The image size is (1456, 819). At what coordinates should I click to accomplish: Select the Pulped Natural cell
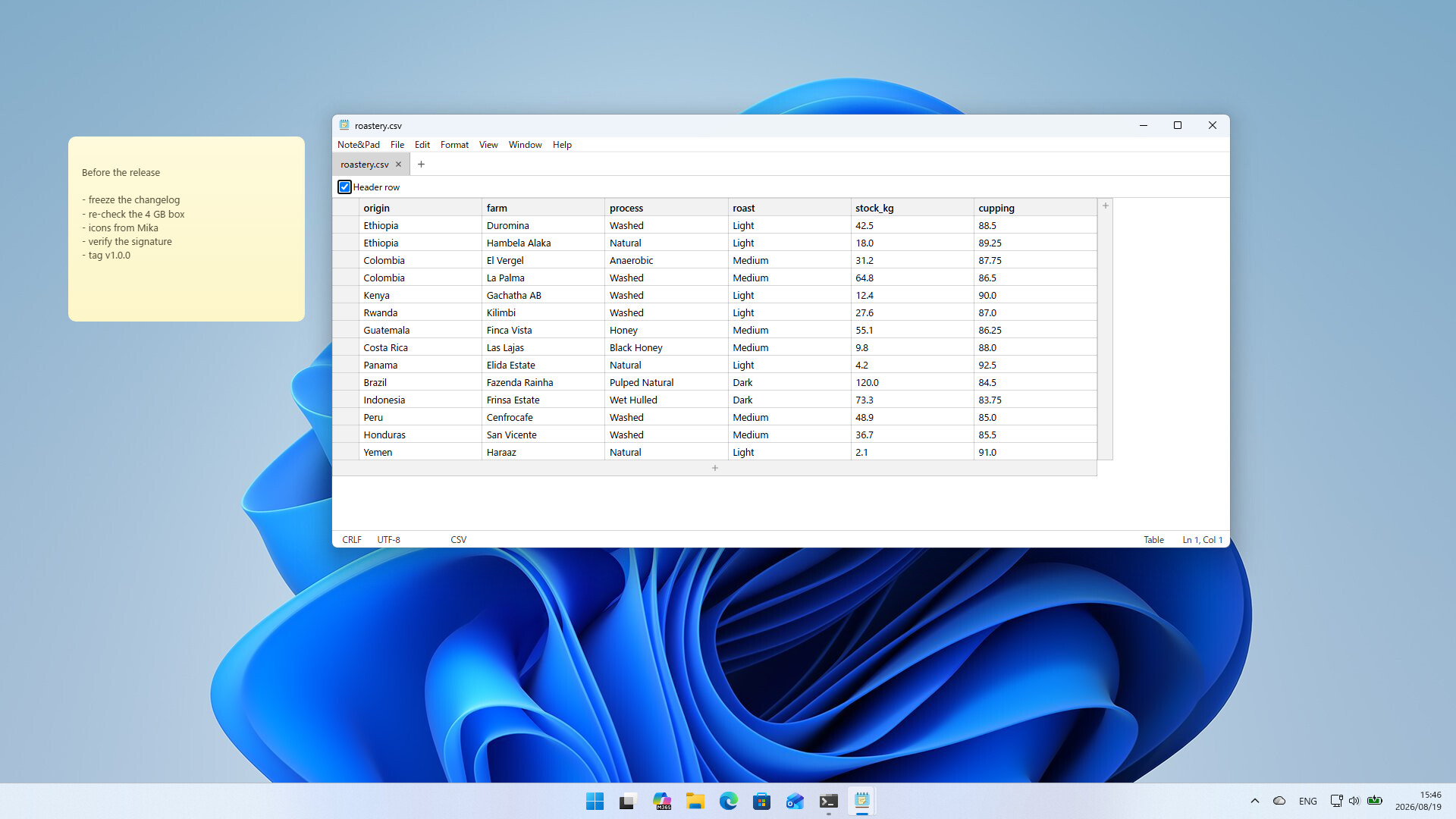[667, 382]
